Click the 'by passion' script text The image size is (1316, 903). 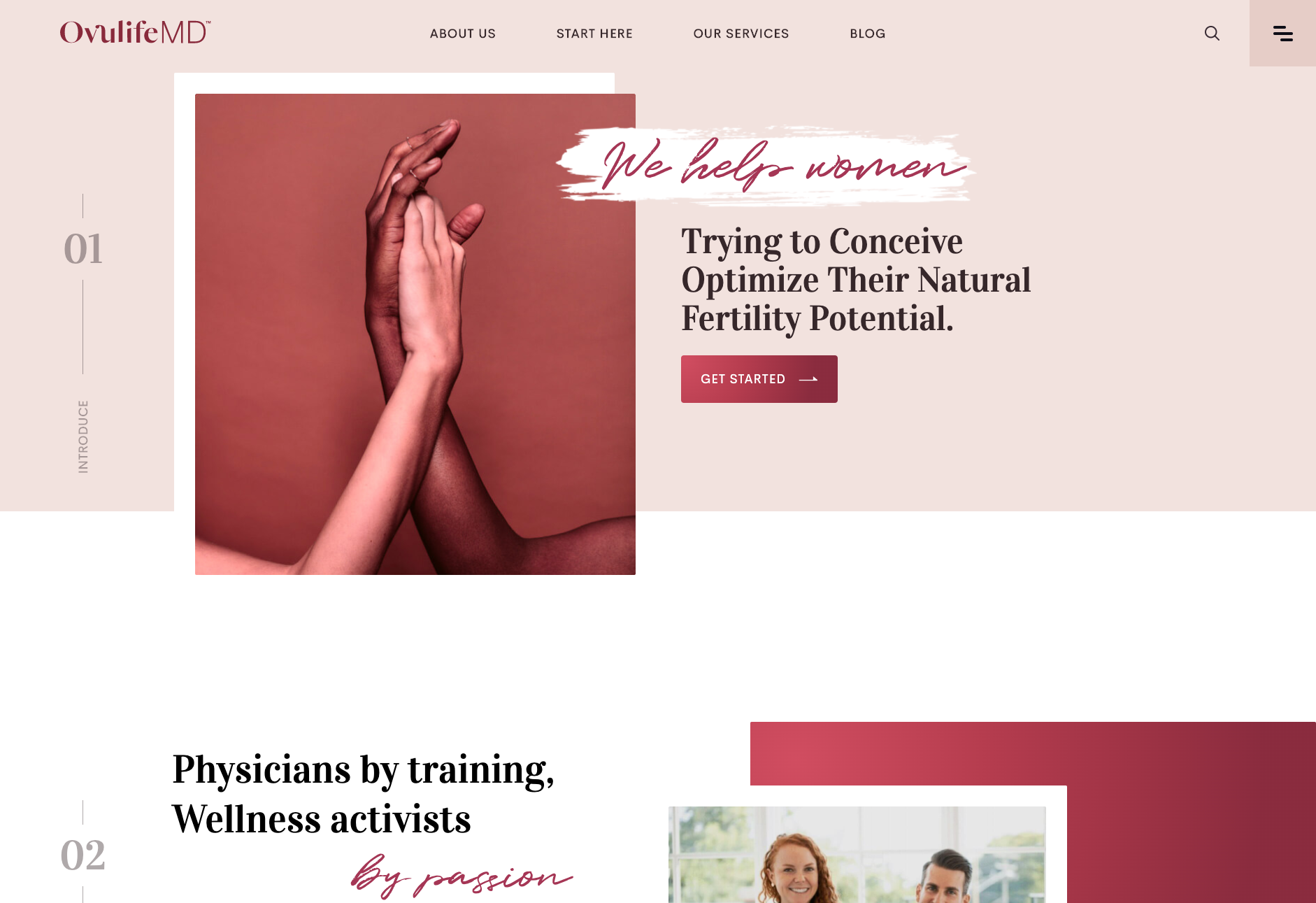(x=462, y=875)
